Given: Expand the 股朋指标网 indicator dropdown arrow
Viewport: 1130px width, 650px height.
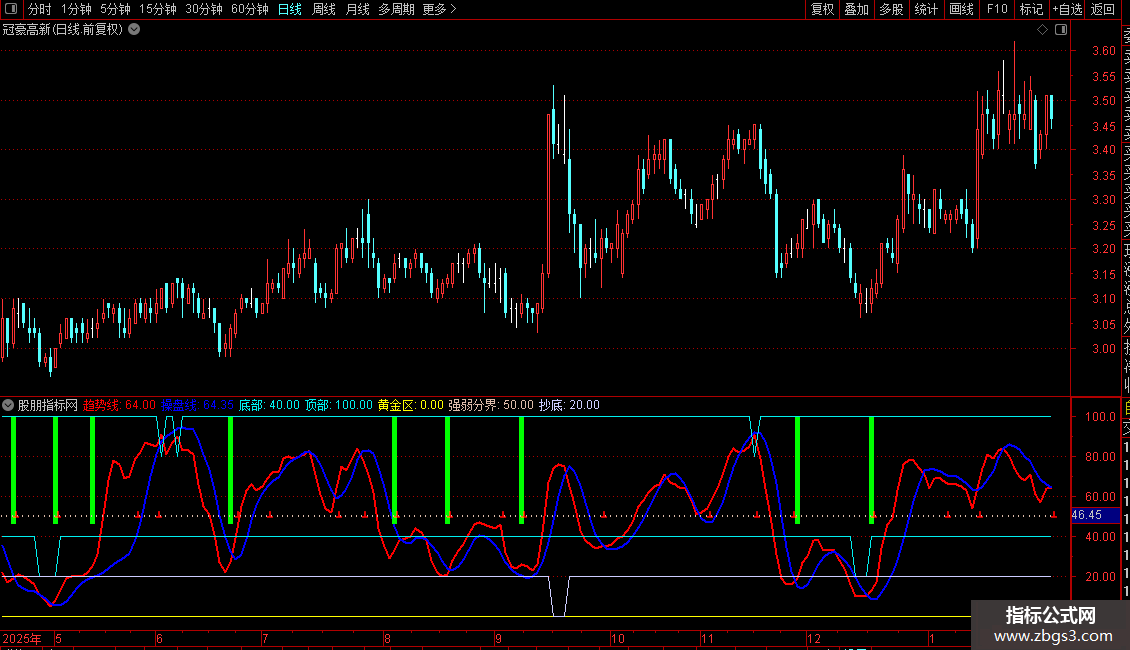Looking at the screenshot, I should pos(9,405).
